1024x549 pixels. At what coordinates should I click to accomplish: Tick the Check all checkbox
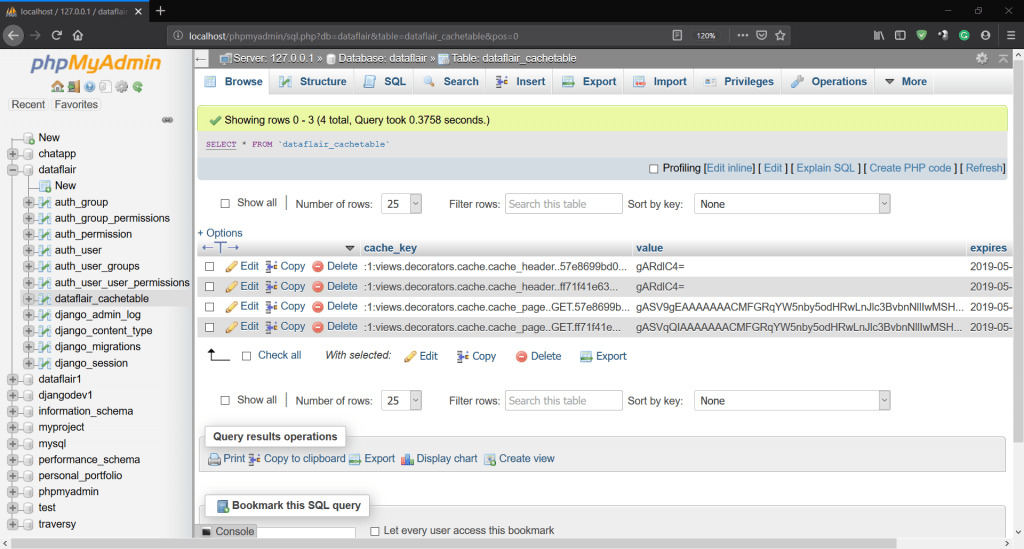246,356
